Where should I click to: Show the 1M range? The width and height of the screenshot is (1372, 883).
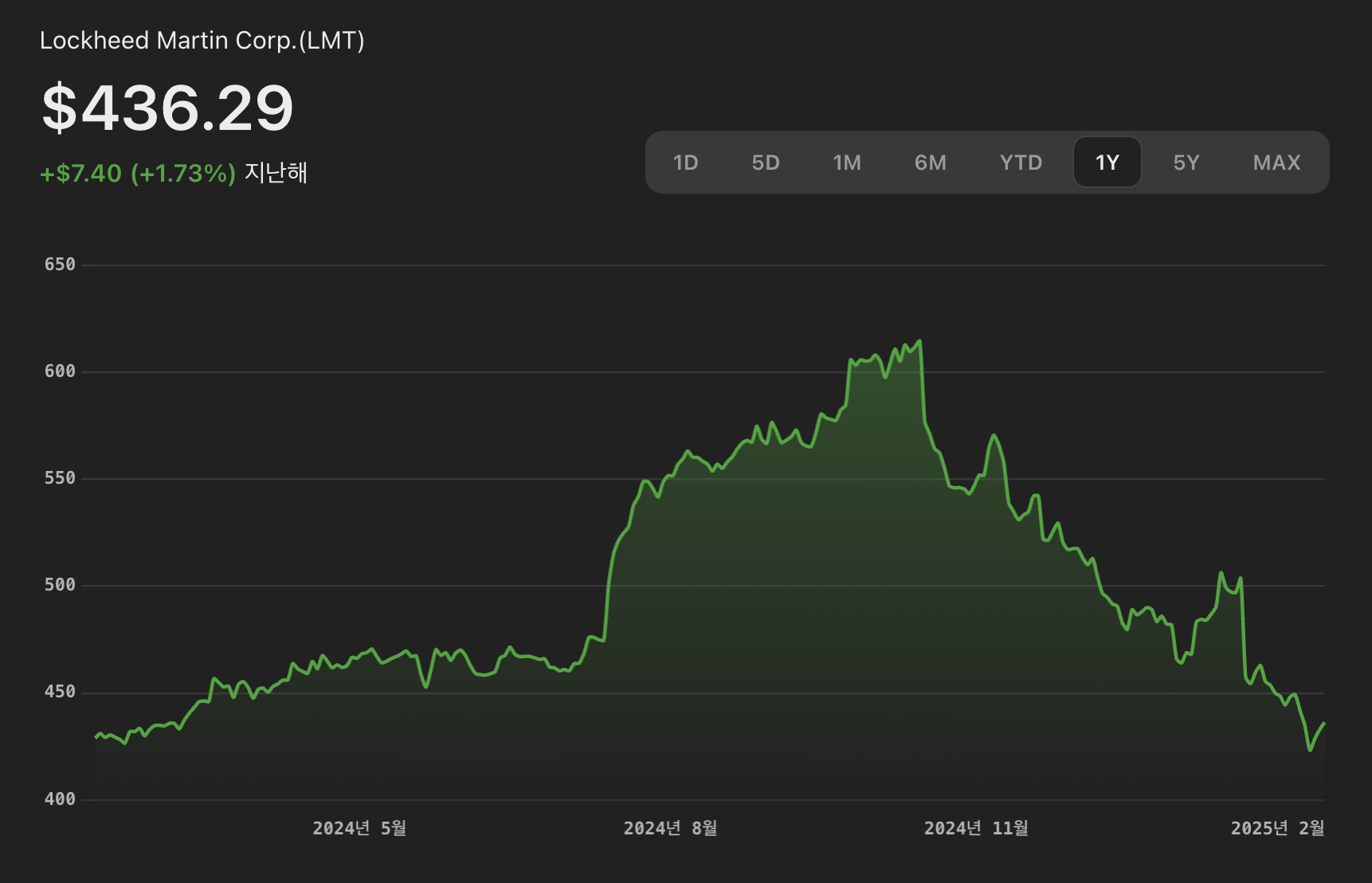pyautogui.click(x=847, y=163)
